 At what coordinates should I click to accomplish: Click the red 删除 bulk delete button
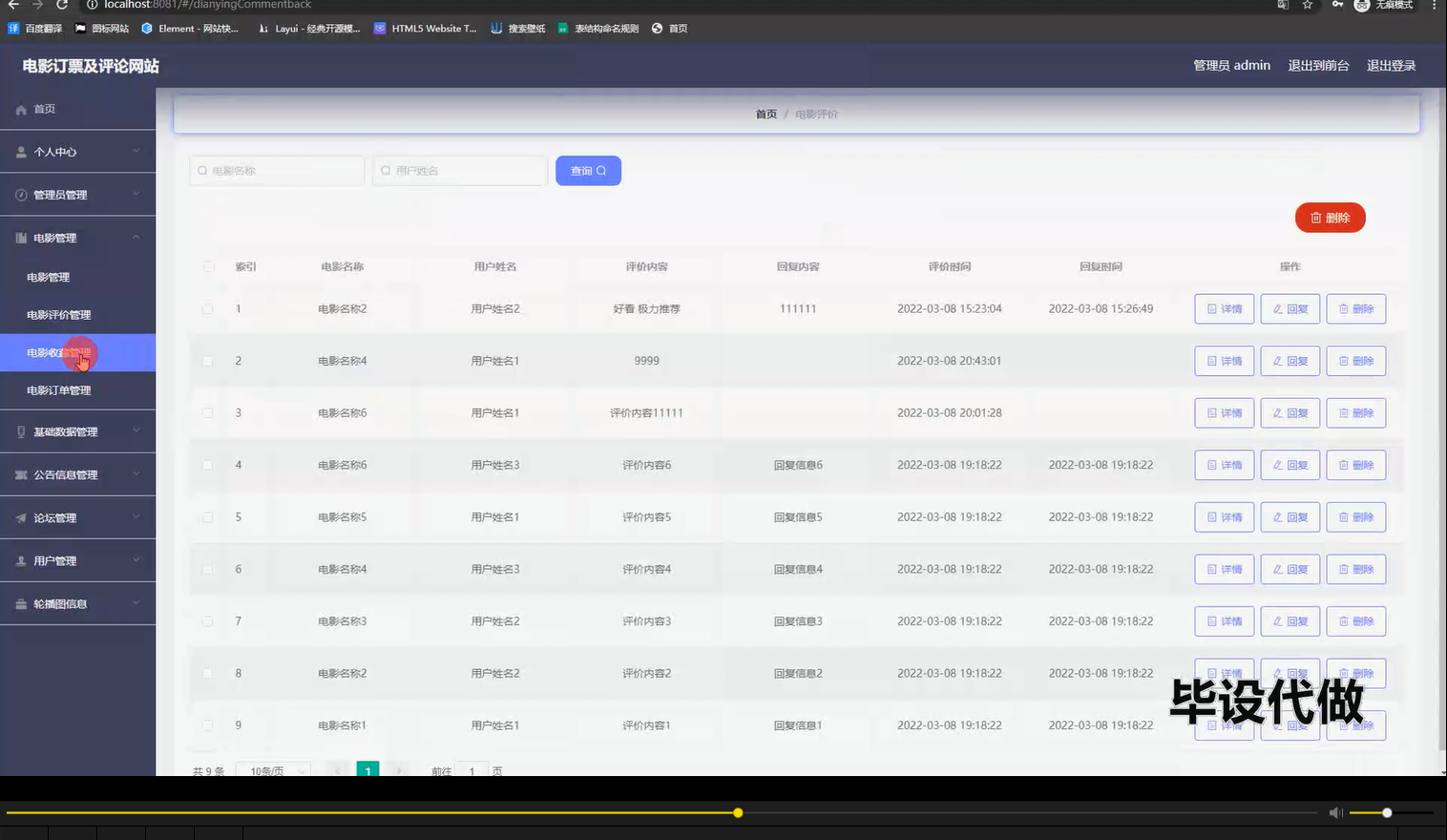[x=1330, y=218]
